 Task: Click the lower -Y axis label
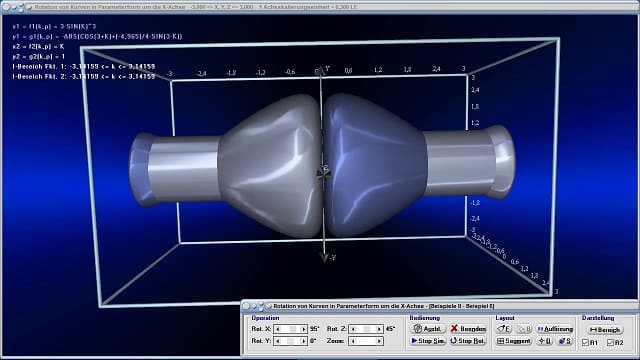click(x=332, y=258)
